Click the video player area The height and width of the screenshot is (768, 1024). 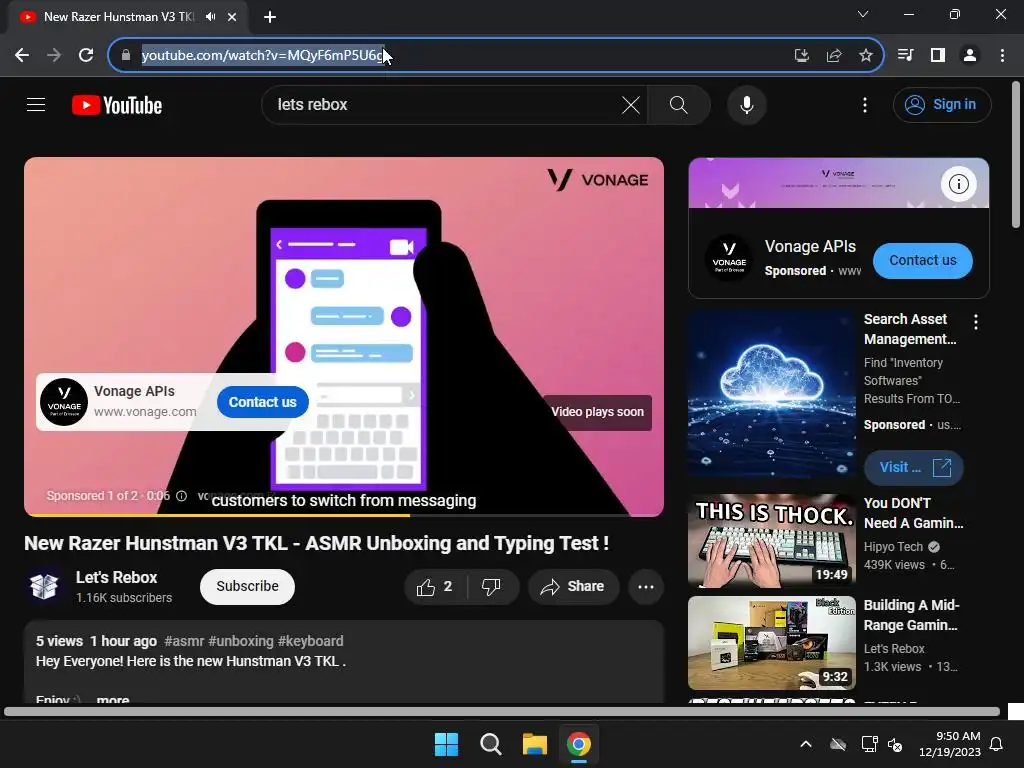click(344, 336)
